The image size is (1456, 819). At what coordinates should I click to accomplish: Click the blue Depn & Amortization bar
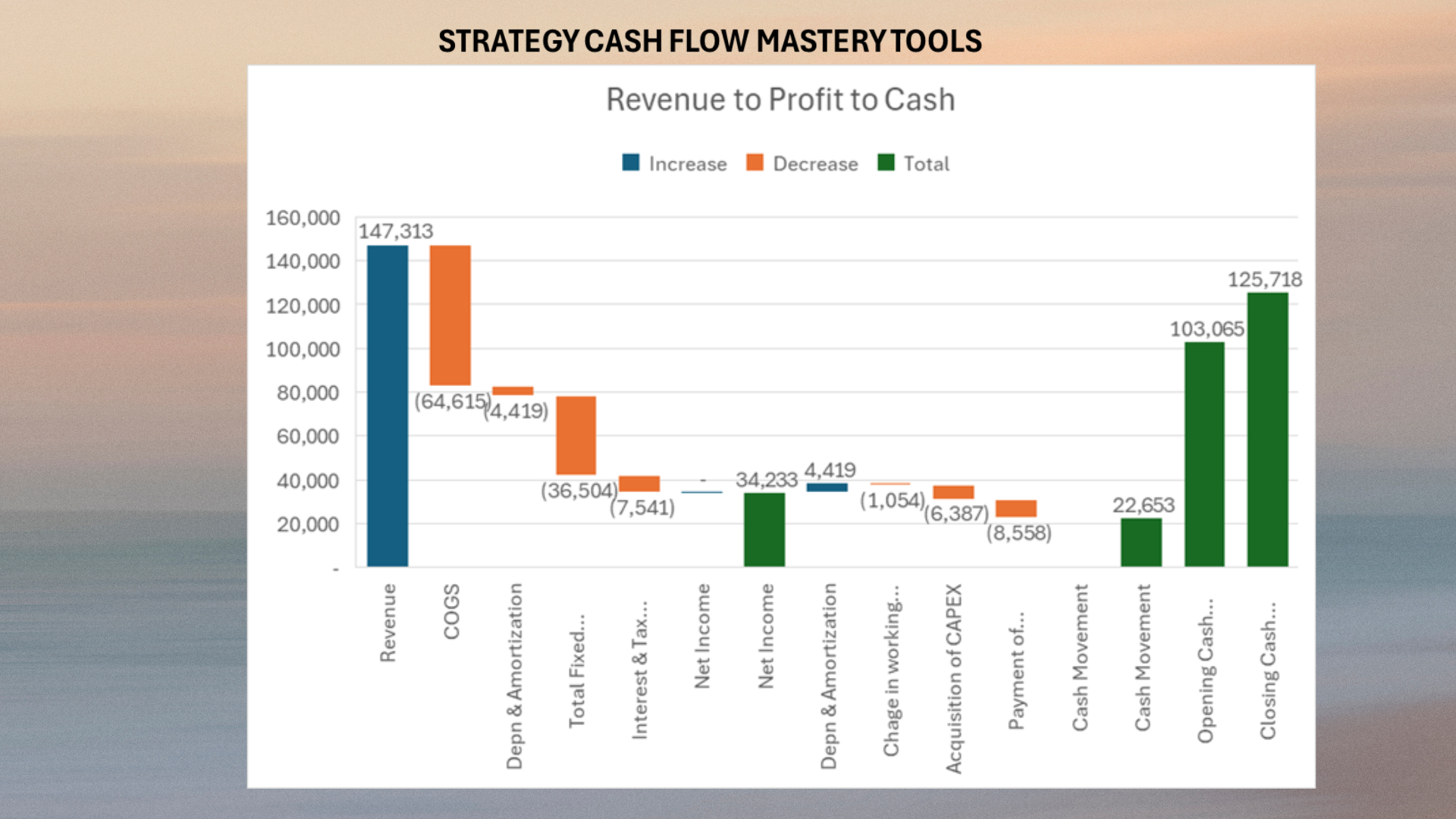click(827, 488)
